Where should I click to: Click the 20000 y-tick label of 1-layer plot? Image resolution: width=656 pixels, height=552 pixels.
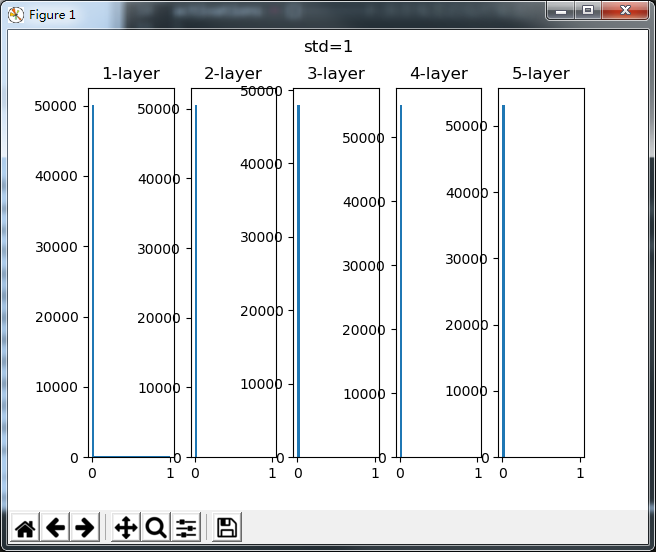56,317
